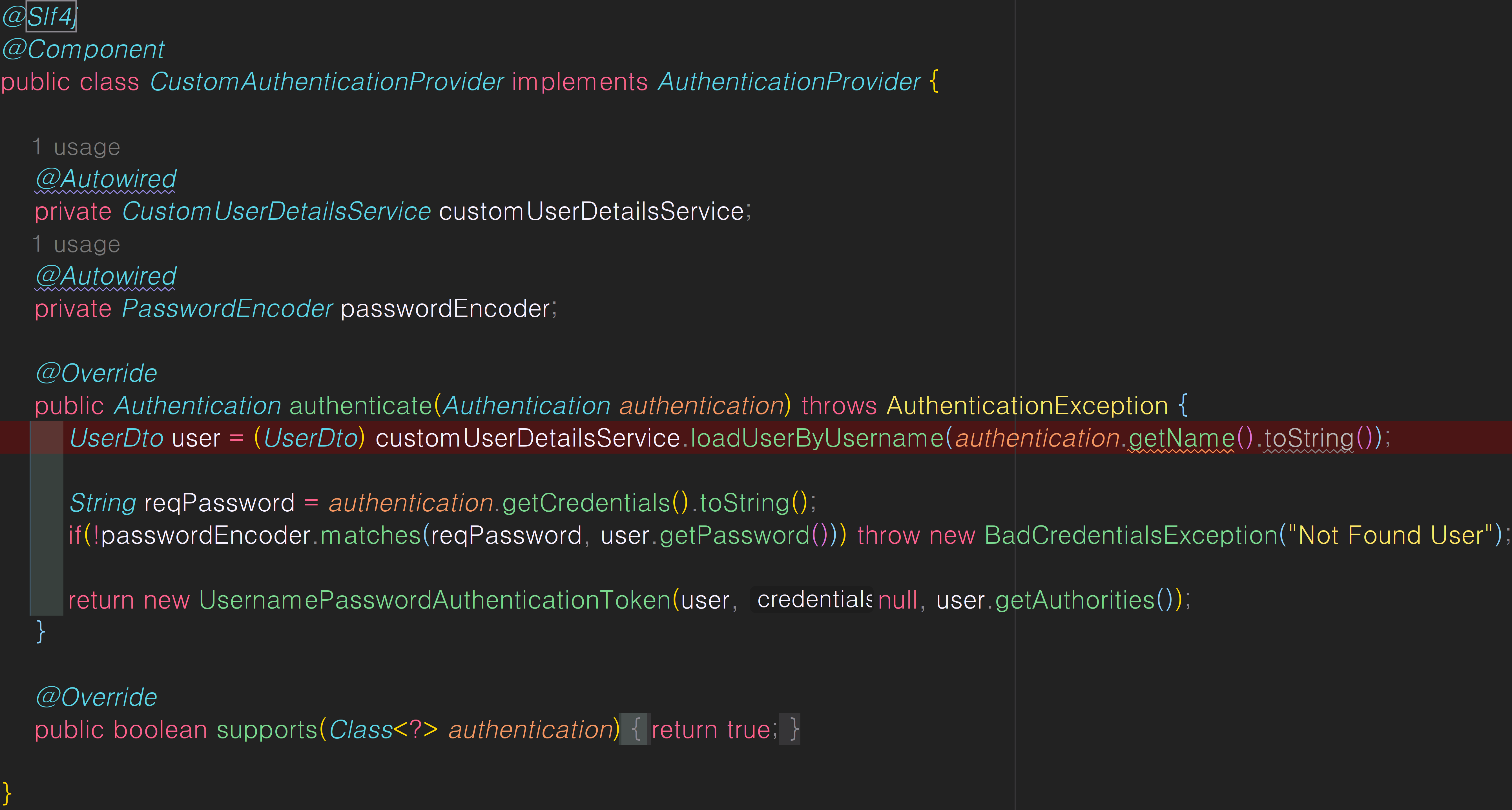Click the matches method call
Image resolution: width=1512 pixels, height=810 pixels.
coord(371,535)
